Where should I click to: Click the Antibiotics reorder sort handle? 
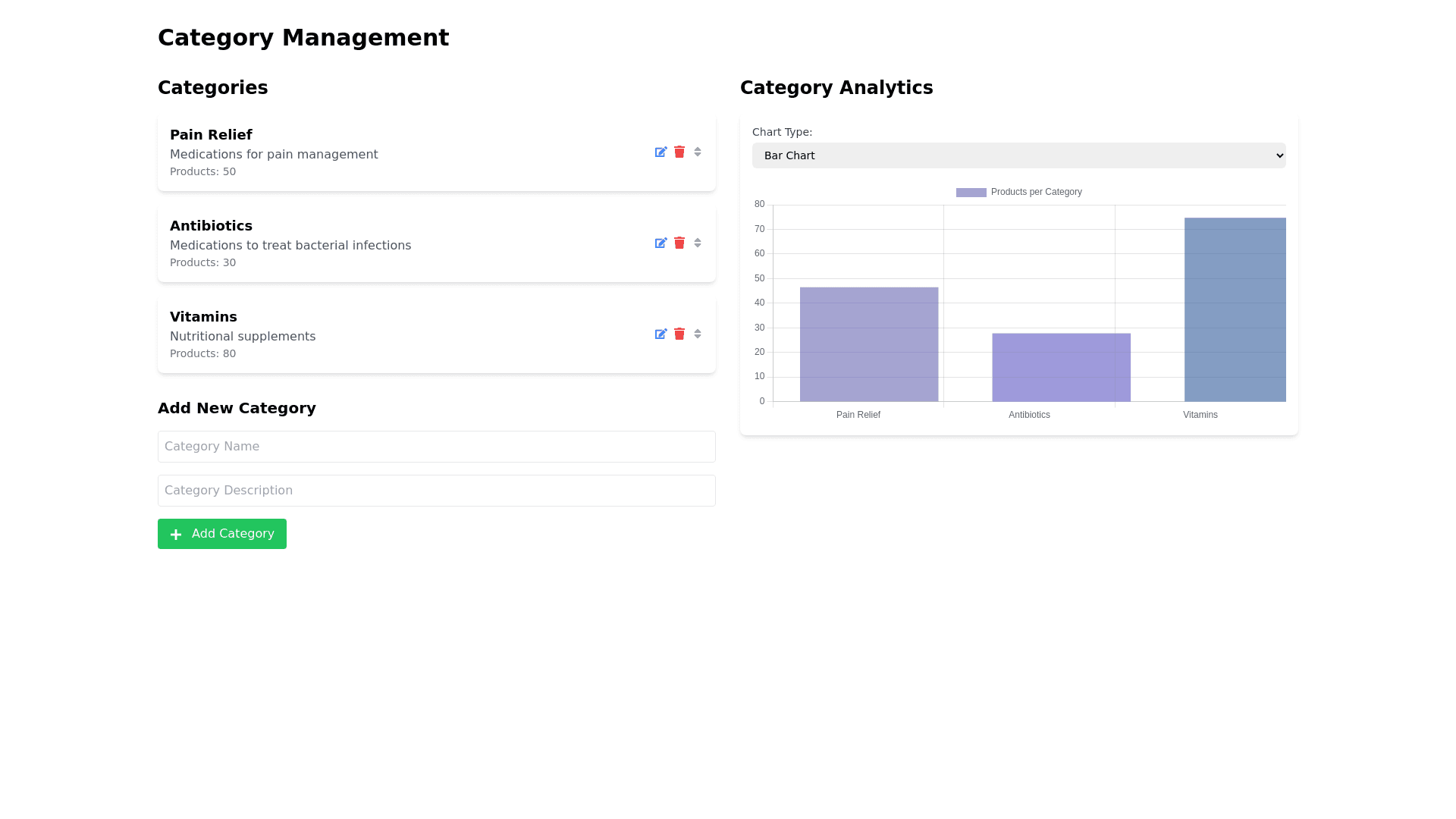pyautogui.click(x=698, y=243)
